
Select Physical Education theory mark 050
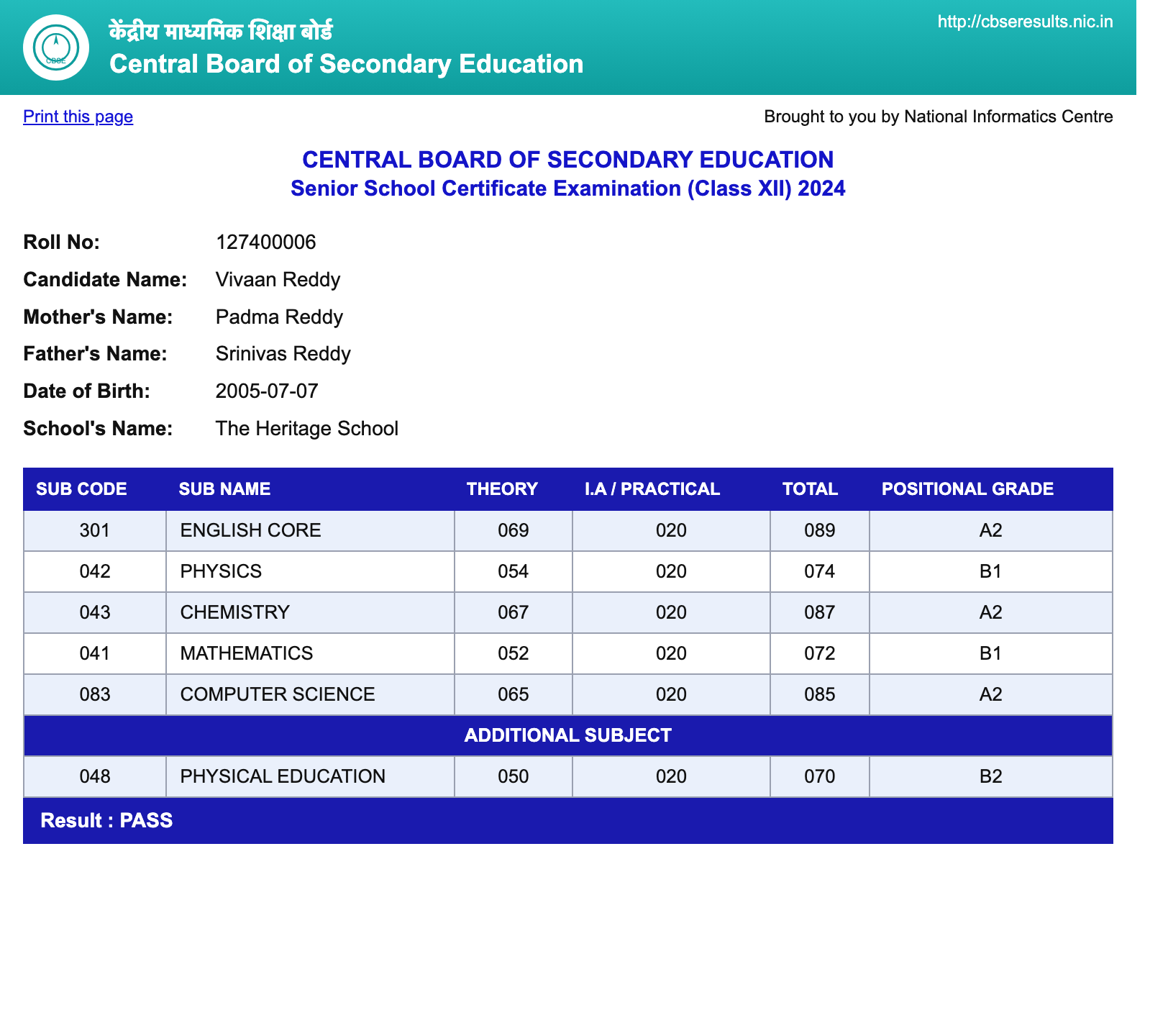pyautogui.click(x=514, y=777)
